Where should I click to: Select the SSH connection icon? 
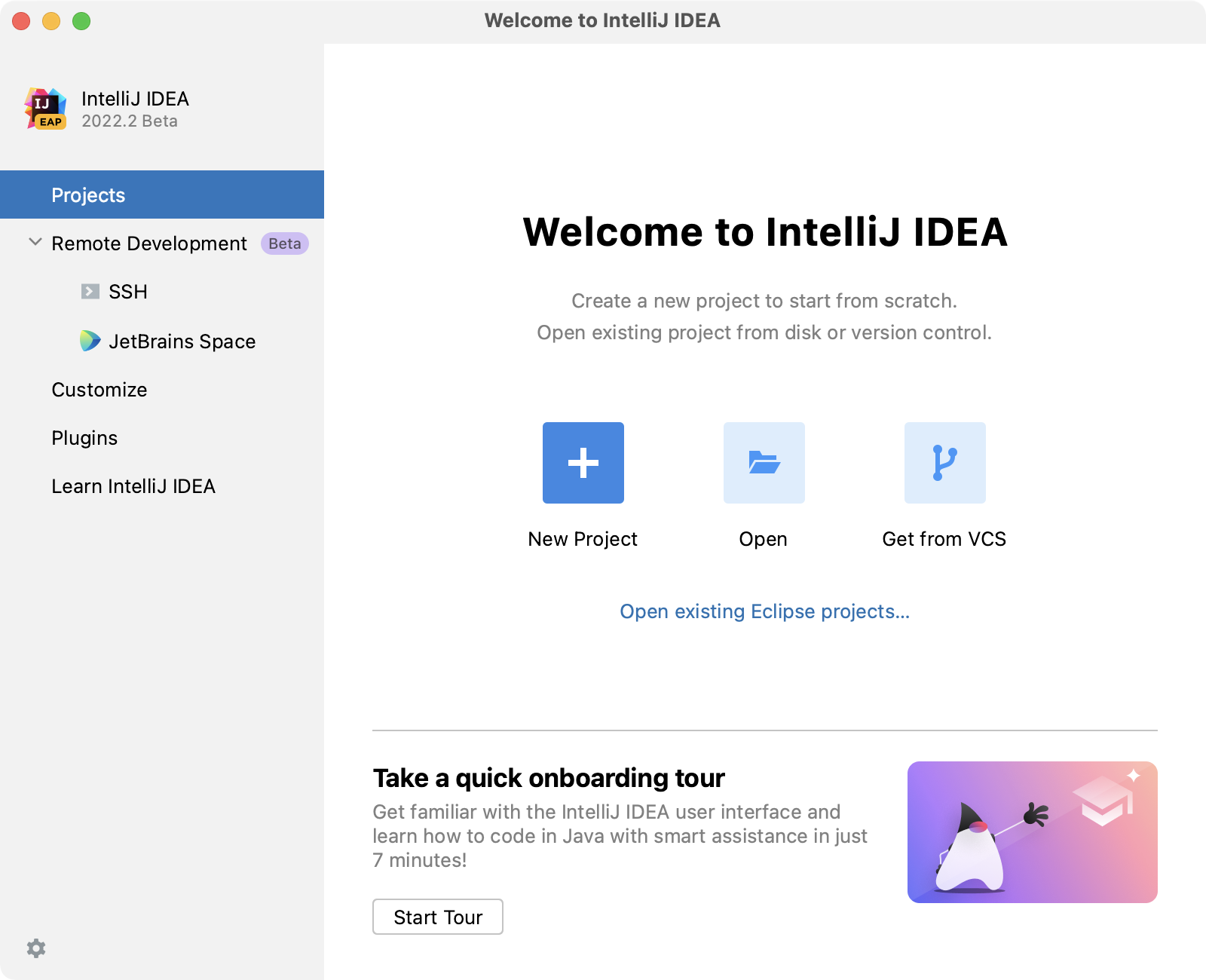coord(90,291)
